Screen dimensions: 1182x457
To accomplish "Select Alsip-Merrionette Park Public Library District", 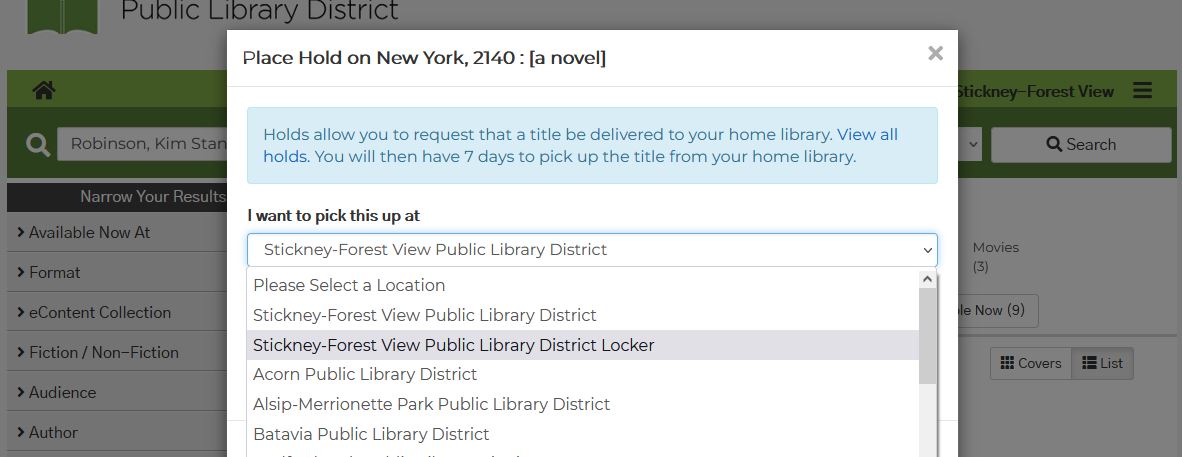I will [x=583, y=404].
